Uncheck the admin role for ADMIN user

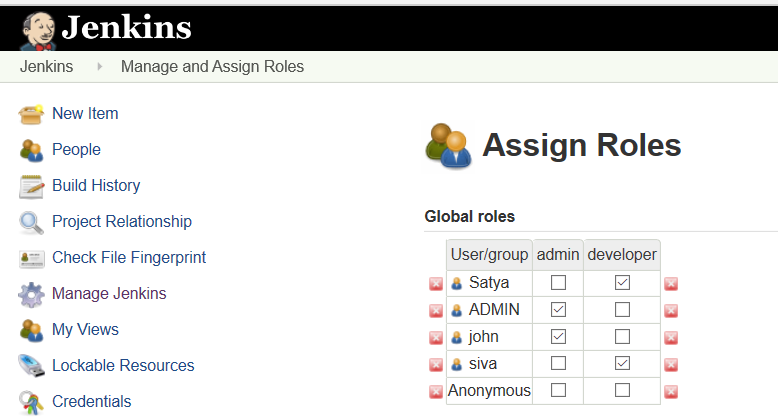(x=558, y=310)
